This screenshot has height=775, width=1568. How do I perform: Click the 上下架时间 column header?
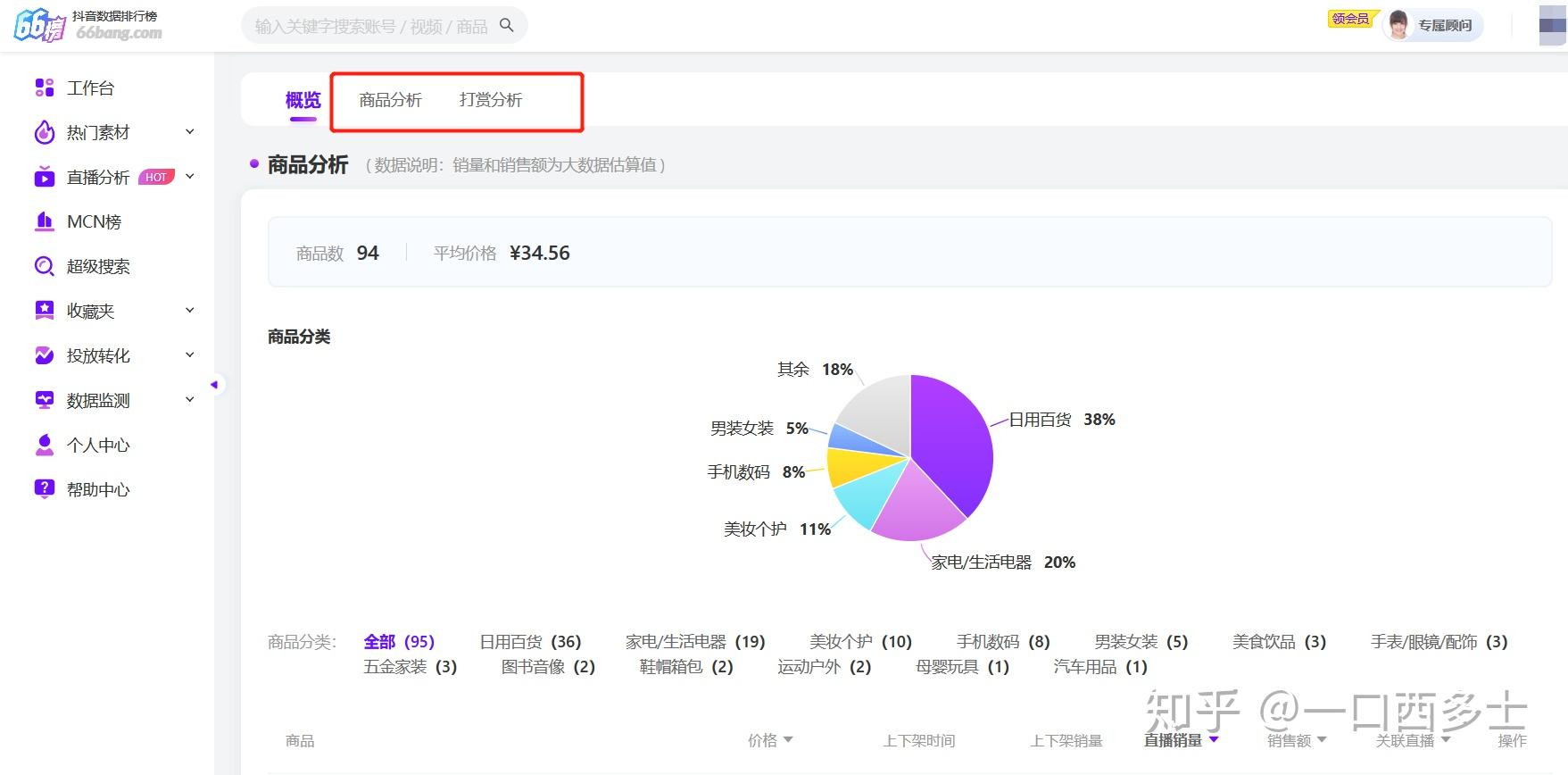(919, 740)
